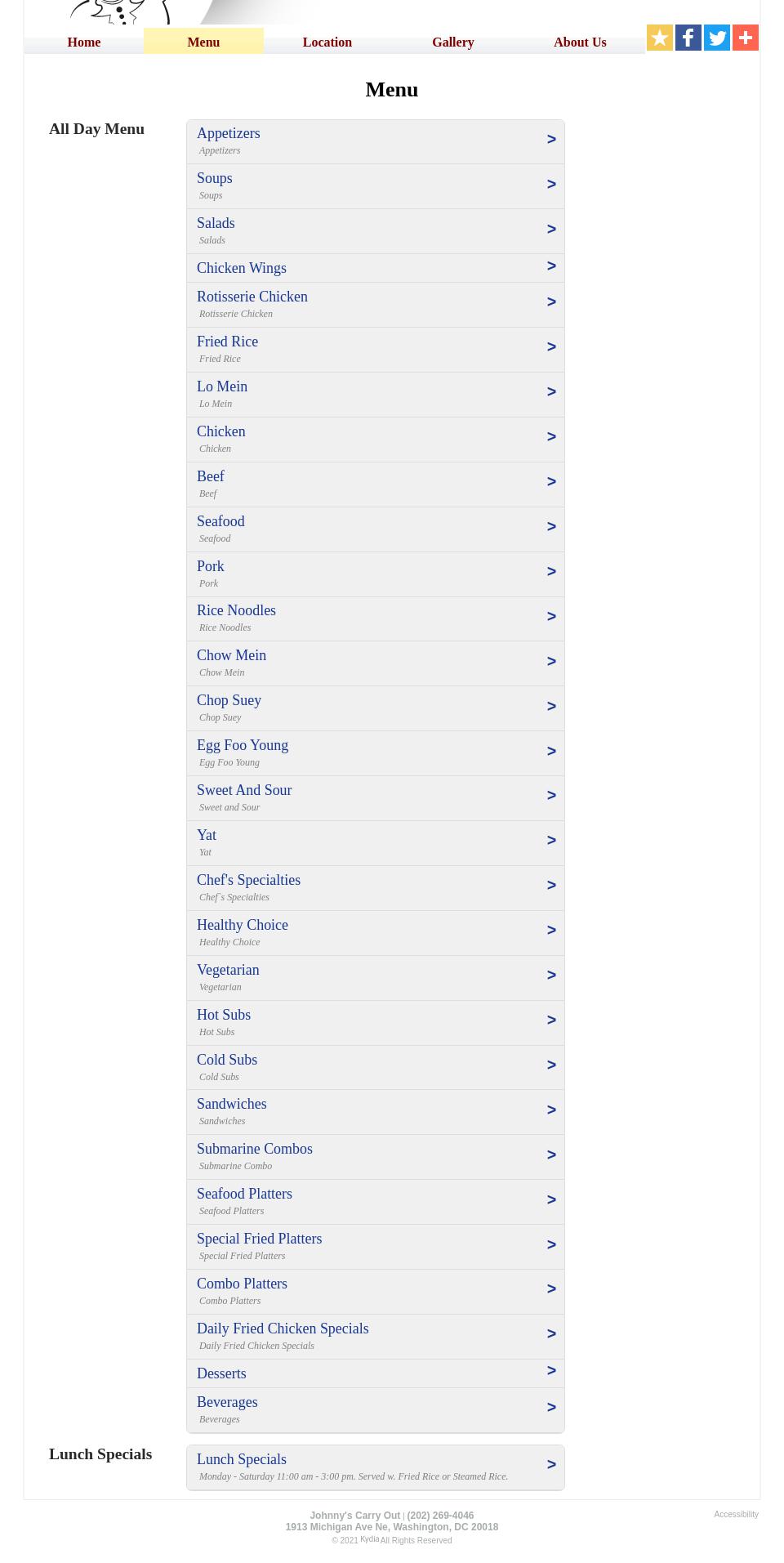Click the Twitter share icon
This screenshot has width=784, height=1563.
click(x=717, y=38)
